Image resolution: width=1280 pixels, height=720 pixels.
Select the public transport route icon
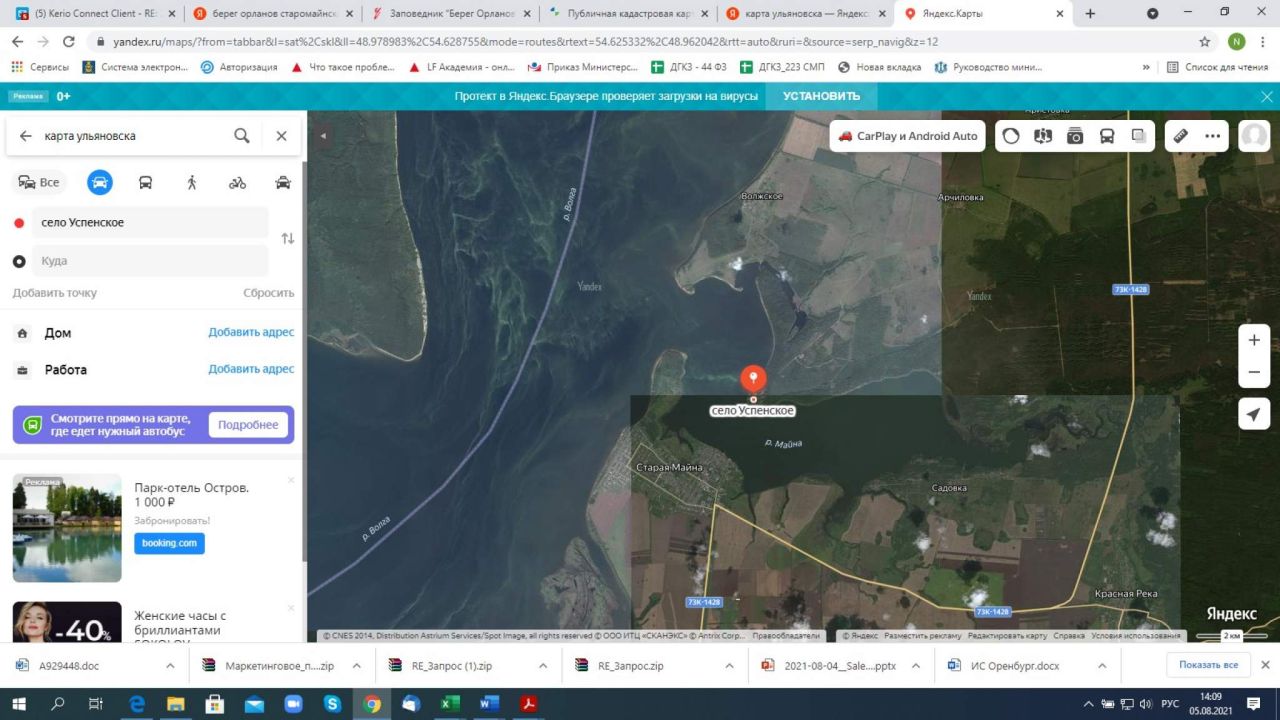point(145,182)
